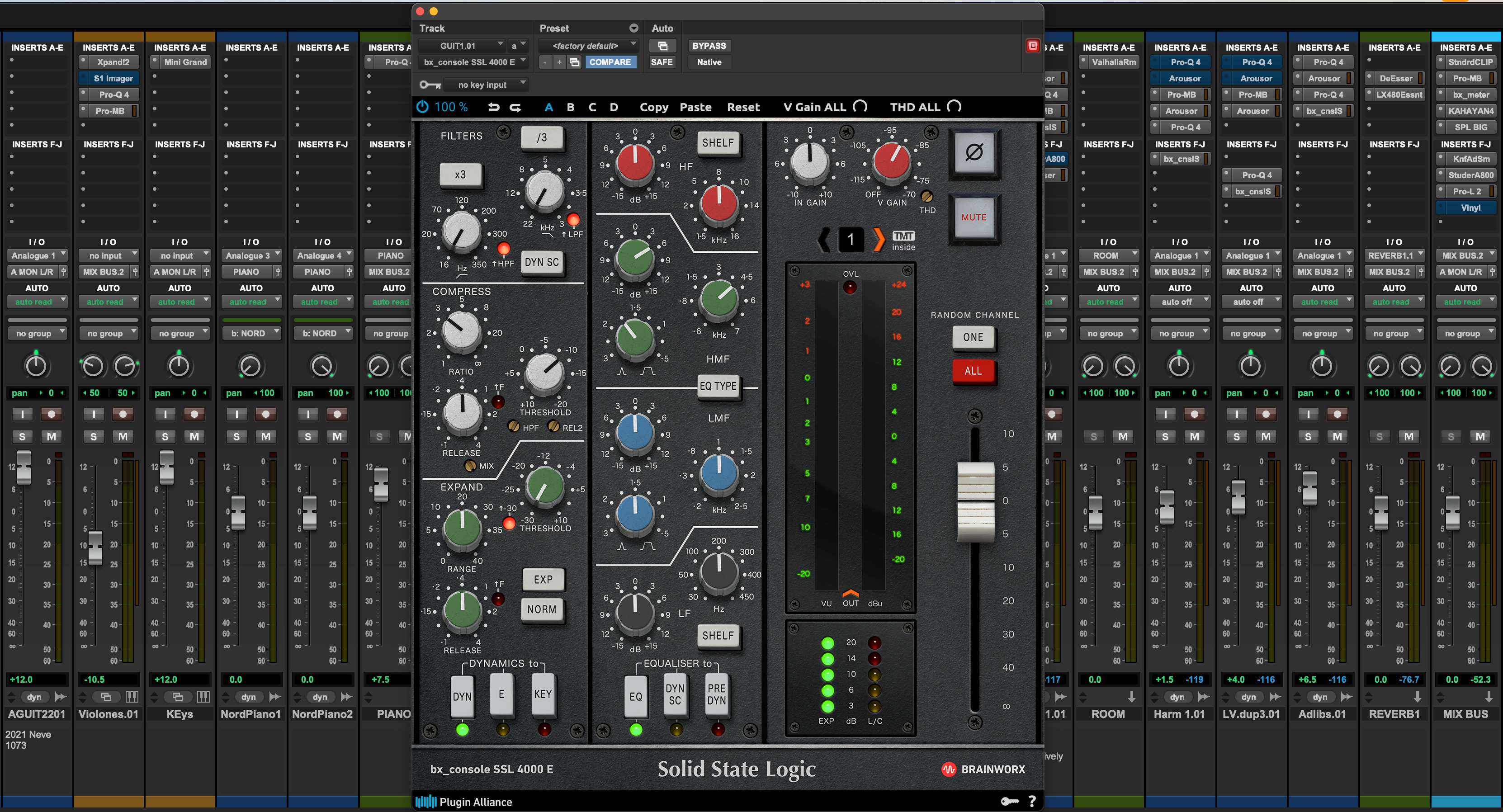Click the key icon beside no key input
The height and width of the screenshot is (812, 1503).
[430, 85]
